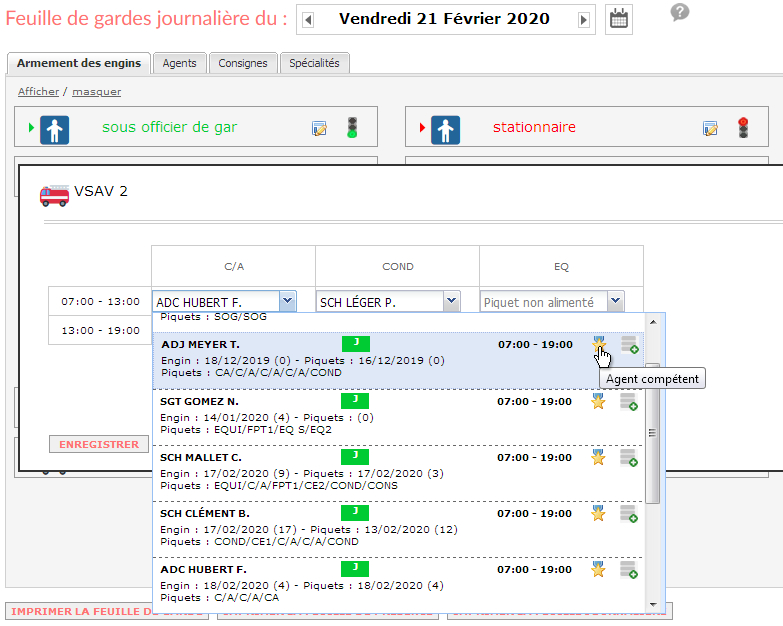
Task: Open EQ dropdown arrow Piquet non alimenté
Action: [x=615, y=302]
